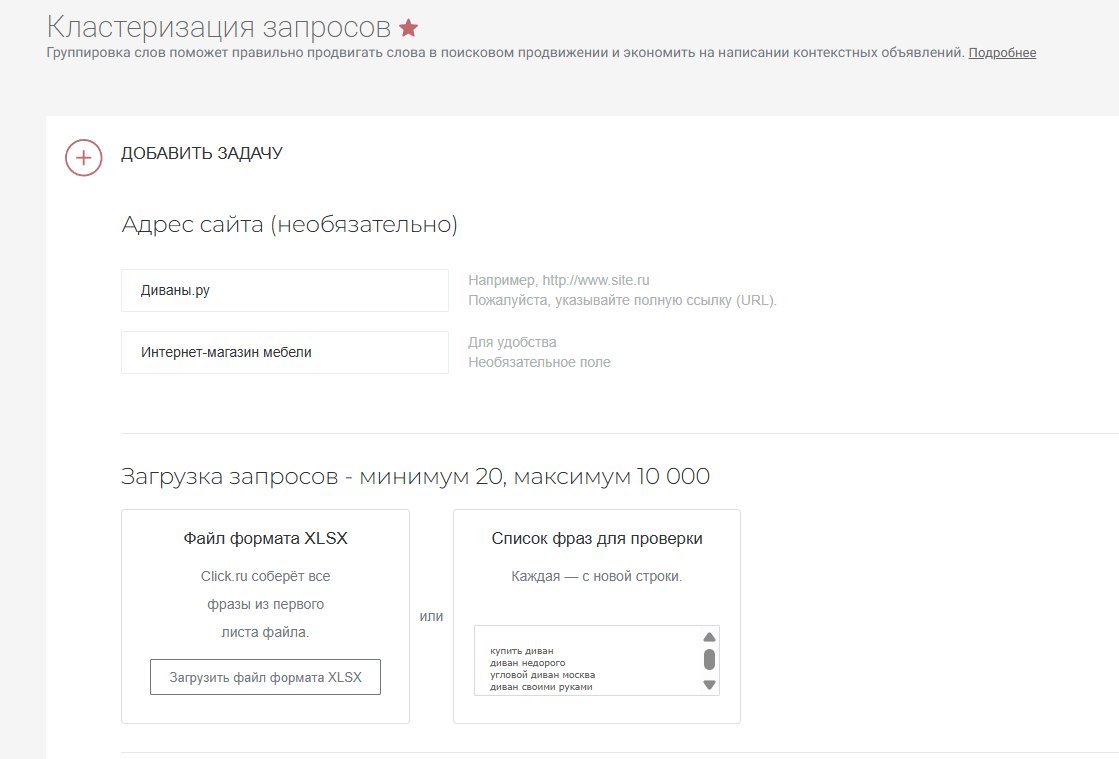Click the 'Интернет-магазин мебели' name field
Viewport: 1119px width, 759px height.
point(285,352)
